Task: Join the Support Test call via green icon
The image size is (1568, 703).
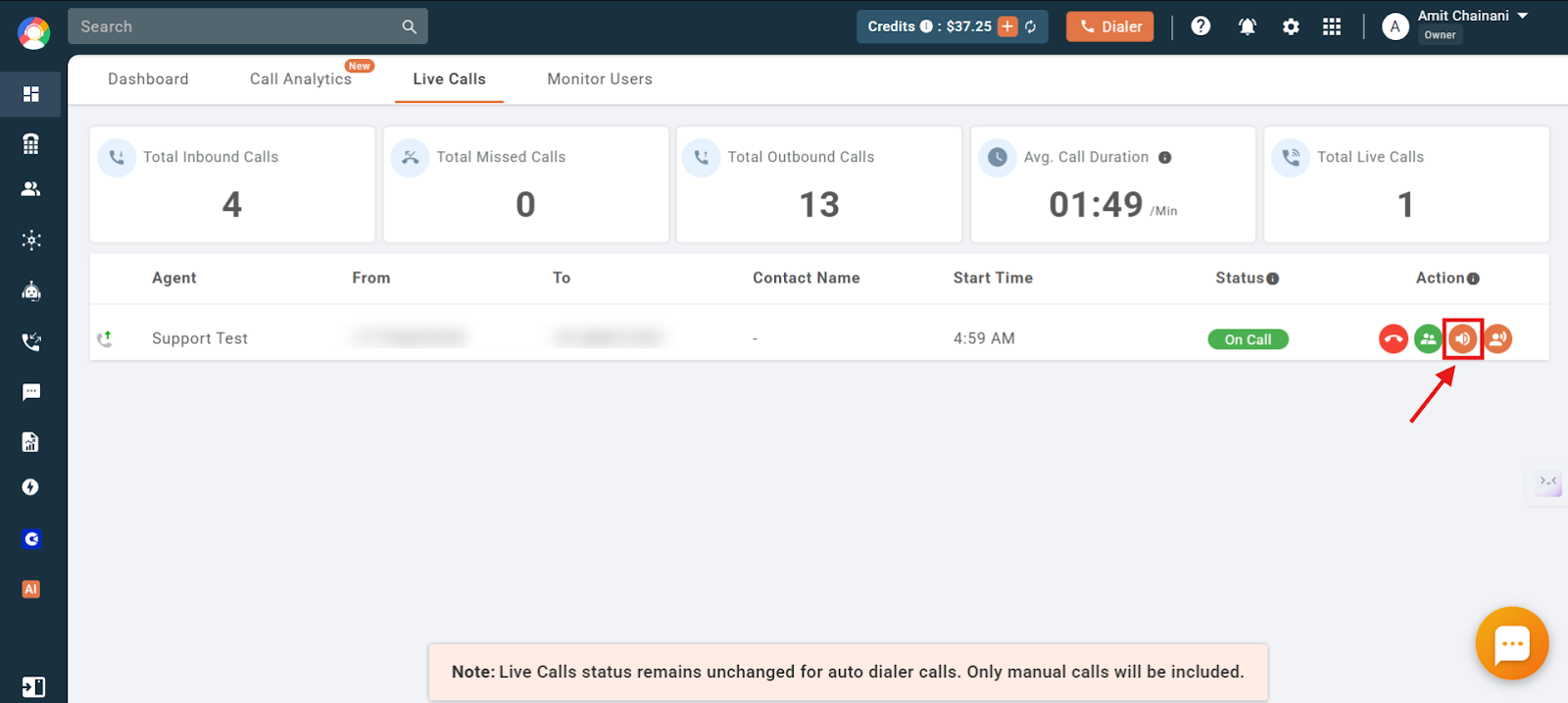Action: pyautogui.click(x=1428, y=339)
